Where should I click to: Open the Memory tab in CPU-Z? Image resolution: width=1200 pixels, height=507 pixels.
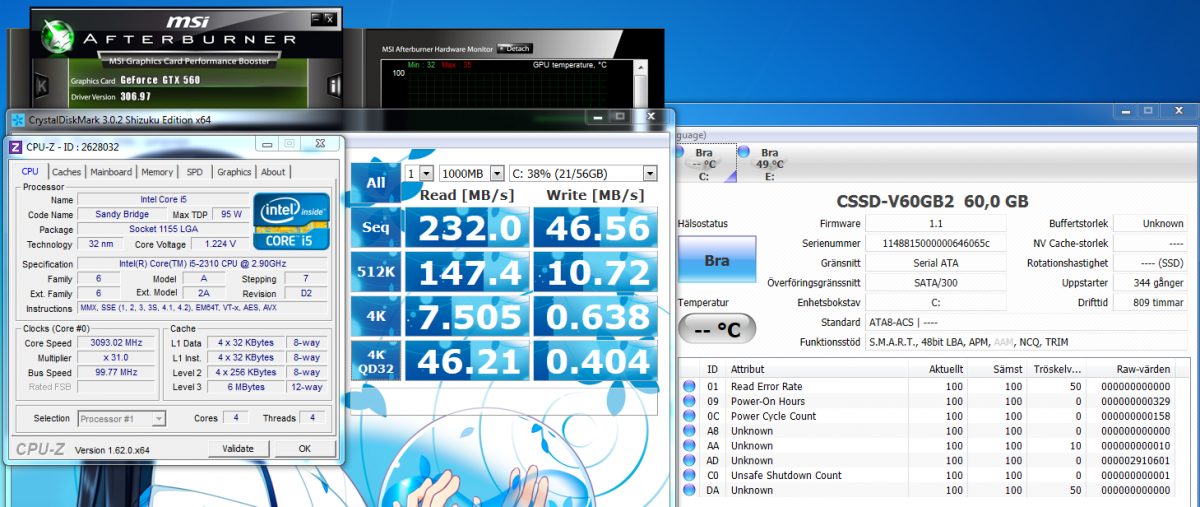tap(157, 172)
